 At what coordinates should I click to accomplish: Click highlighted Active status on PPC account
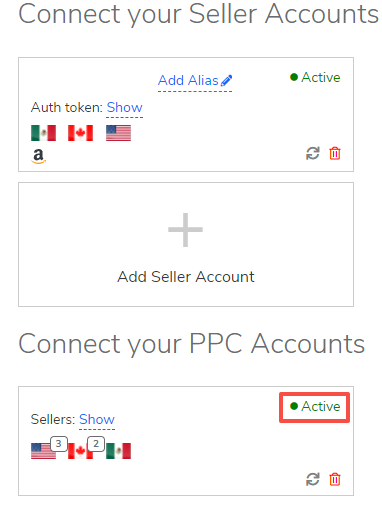click(315, 406)
